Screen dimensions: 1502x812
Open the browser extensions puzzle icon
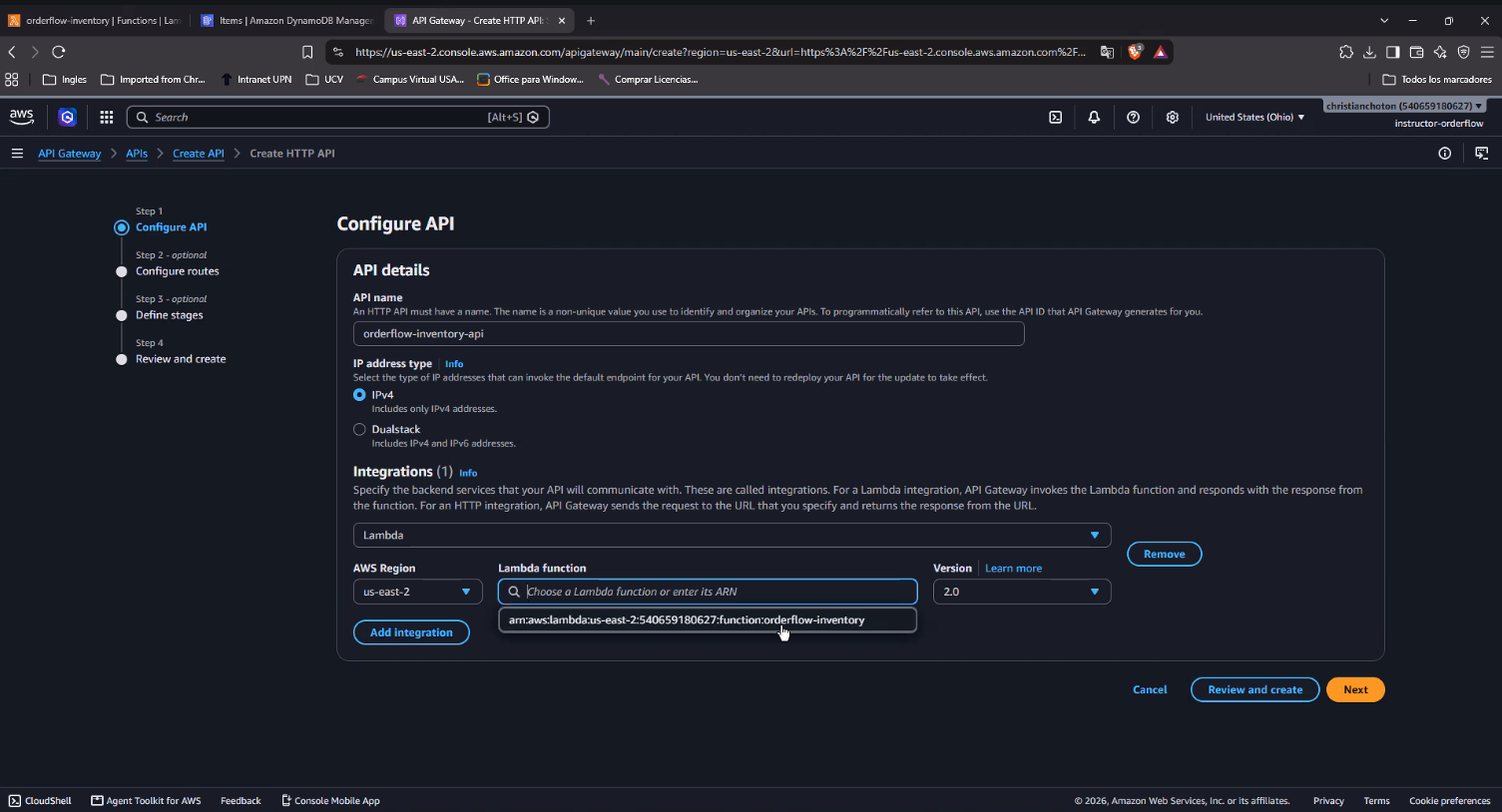[x=1346, y=52]
